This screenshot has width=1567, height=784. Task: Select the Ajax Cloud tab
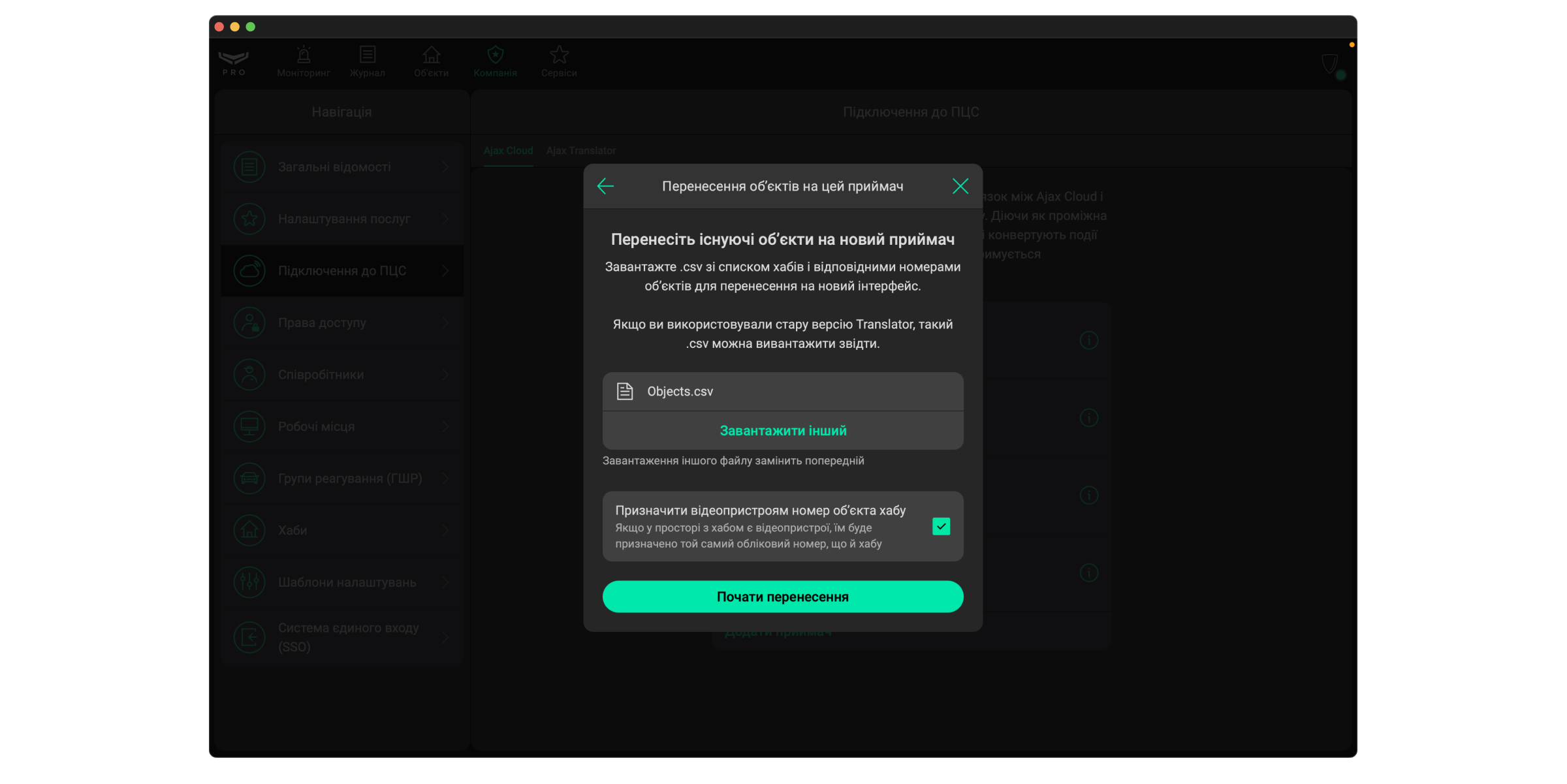click(508, 151)
